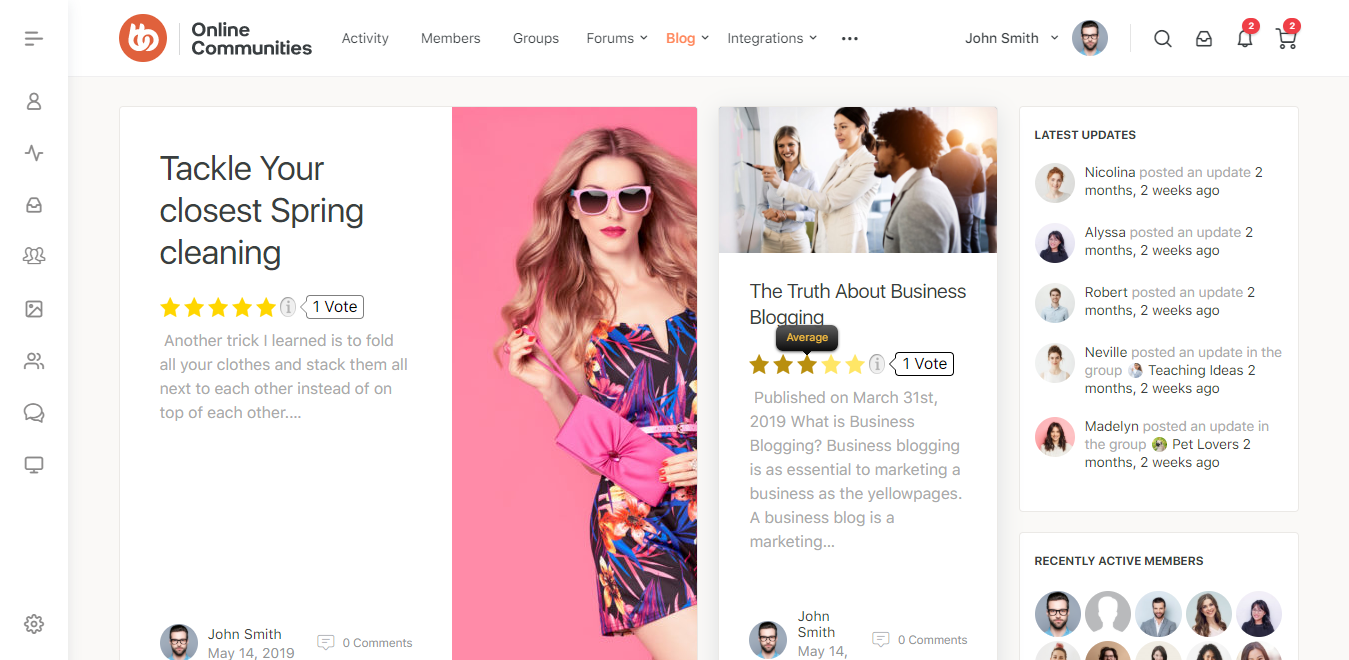The height and width of the screenshot is (660, 1349).
Task: Open the Members menu item
Action: pos(450,38)
